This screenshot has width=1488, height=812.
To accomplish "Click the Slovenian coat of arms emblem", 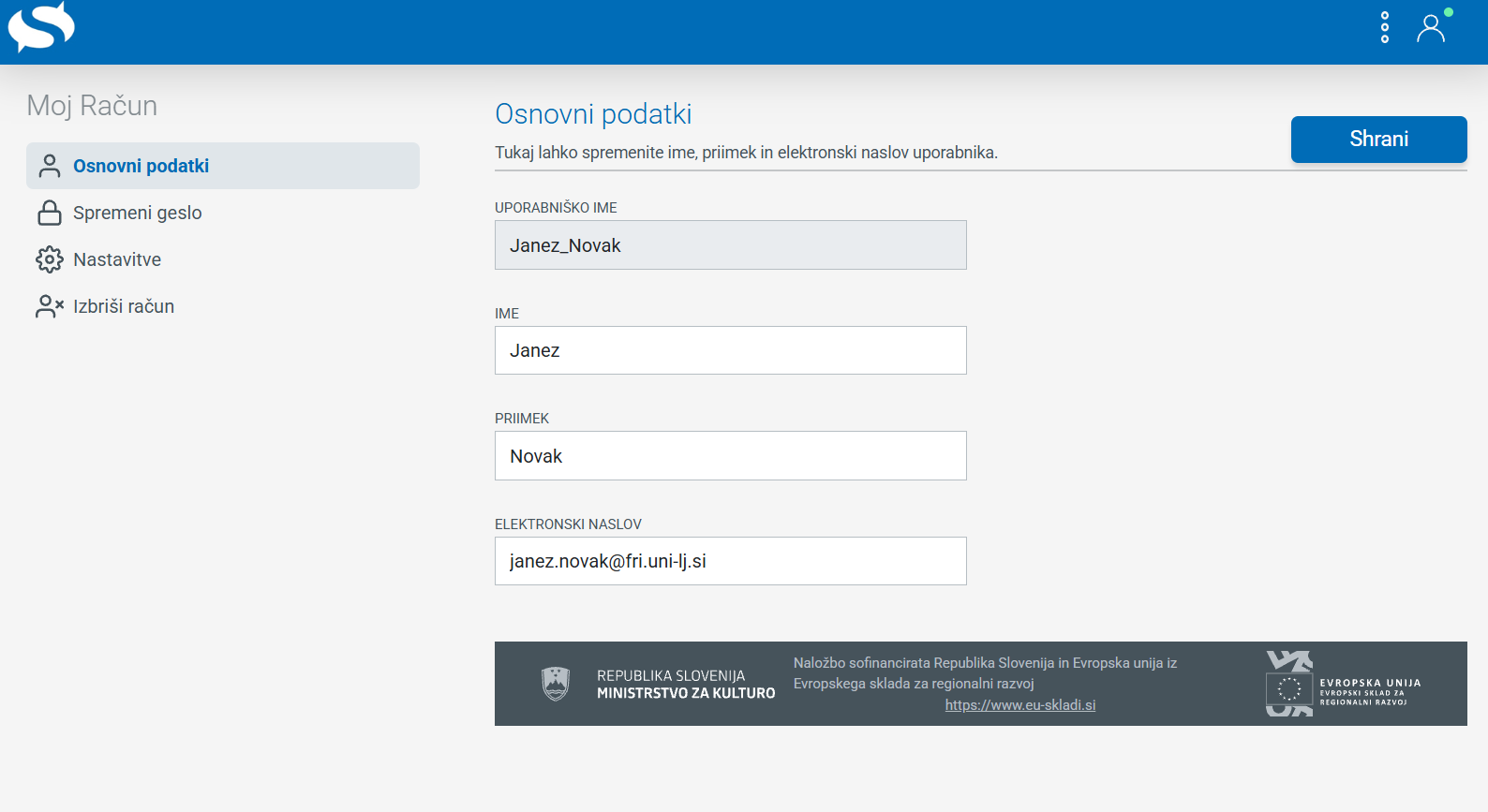I will click(x=556, y=684).
